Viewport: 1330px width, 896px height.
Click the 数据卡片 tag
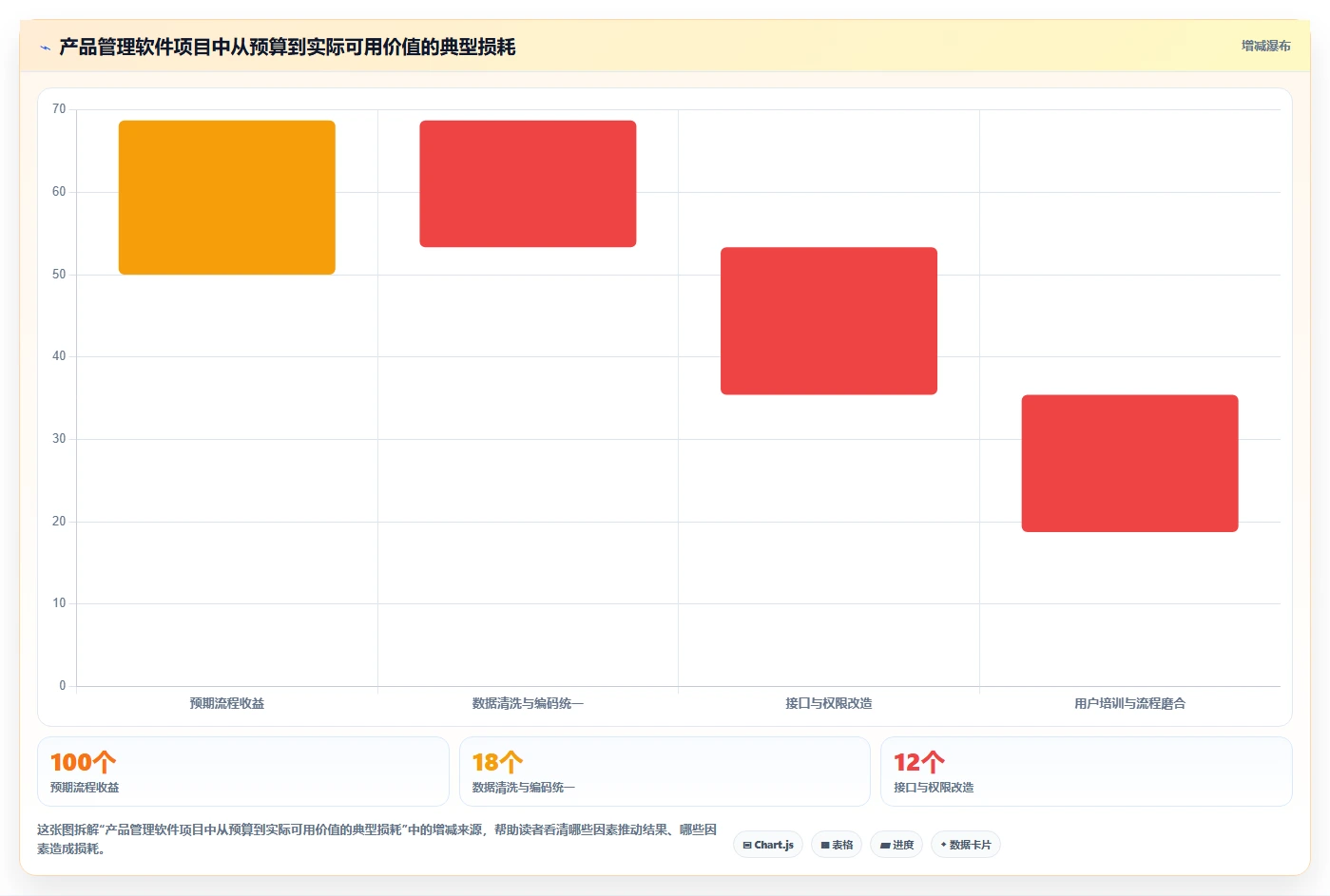(966, 845)
